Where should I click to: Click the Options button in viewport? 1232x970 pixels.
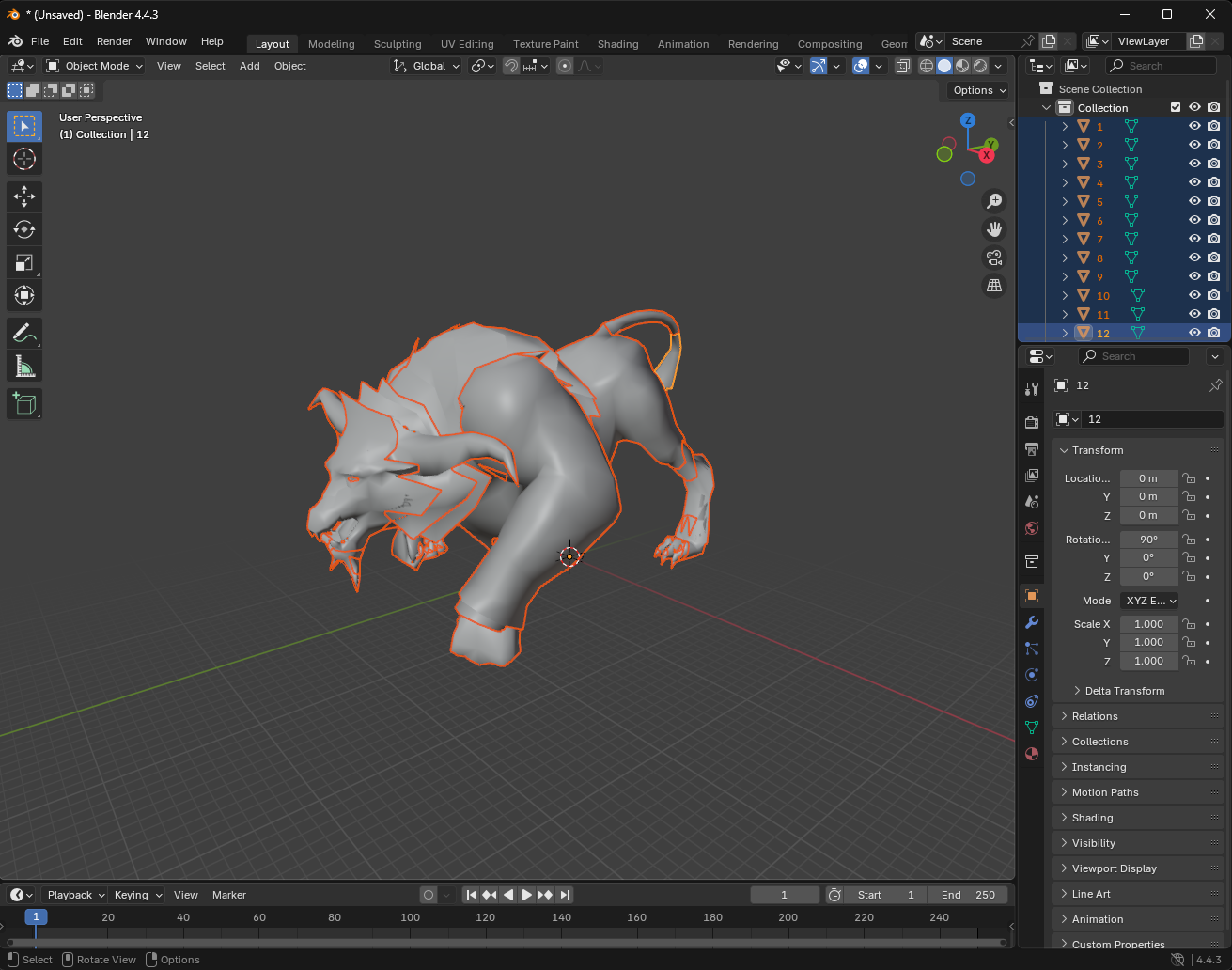(978, 90)
